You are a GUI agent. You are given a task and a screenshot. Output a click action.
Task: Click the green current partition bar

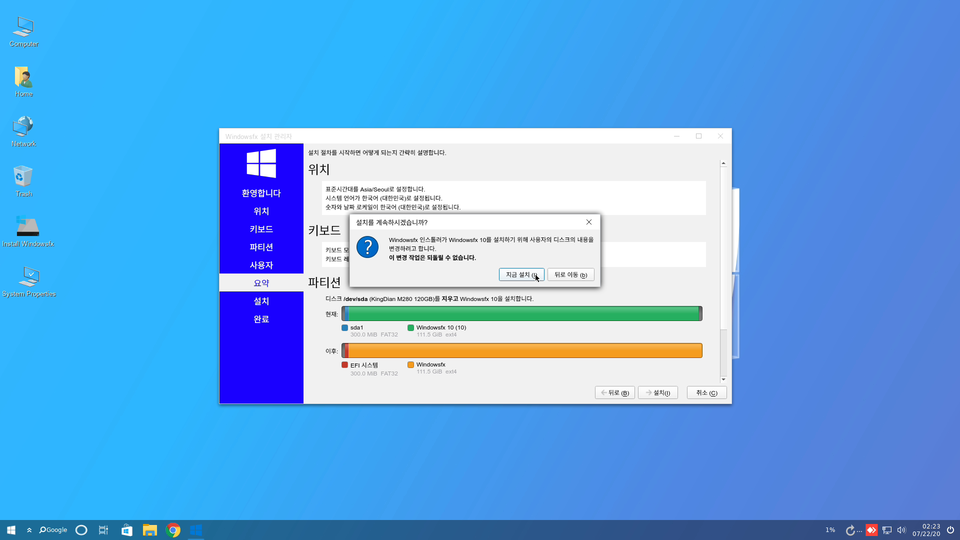(x=522, y=313)
